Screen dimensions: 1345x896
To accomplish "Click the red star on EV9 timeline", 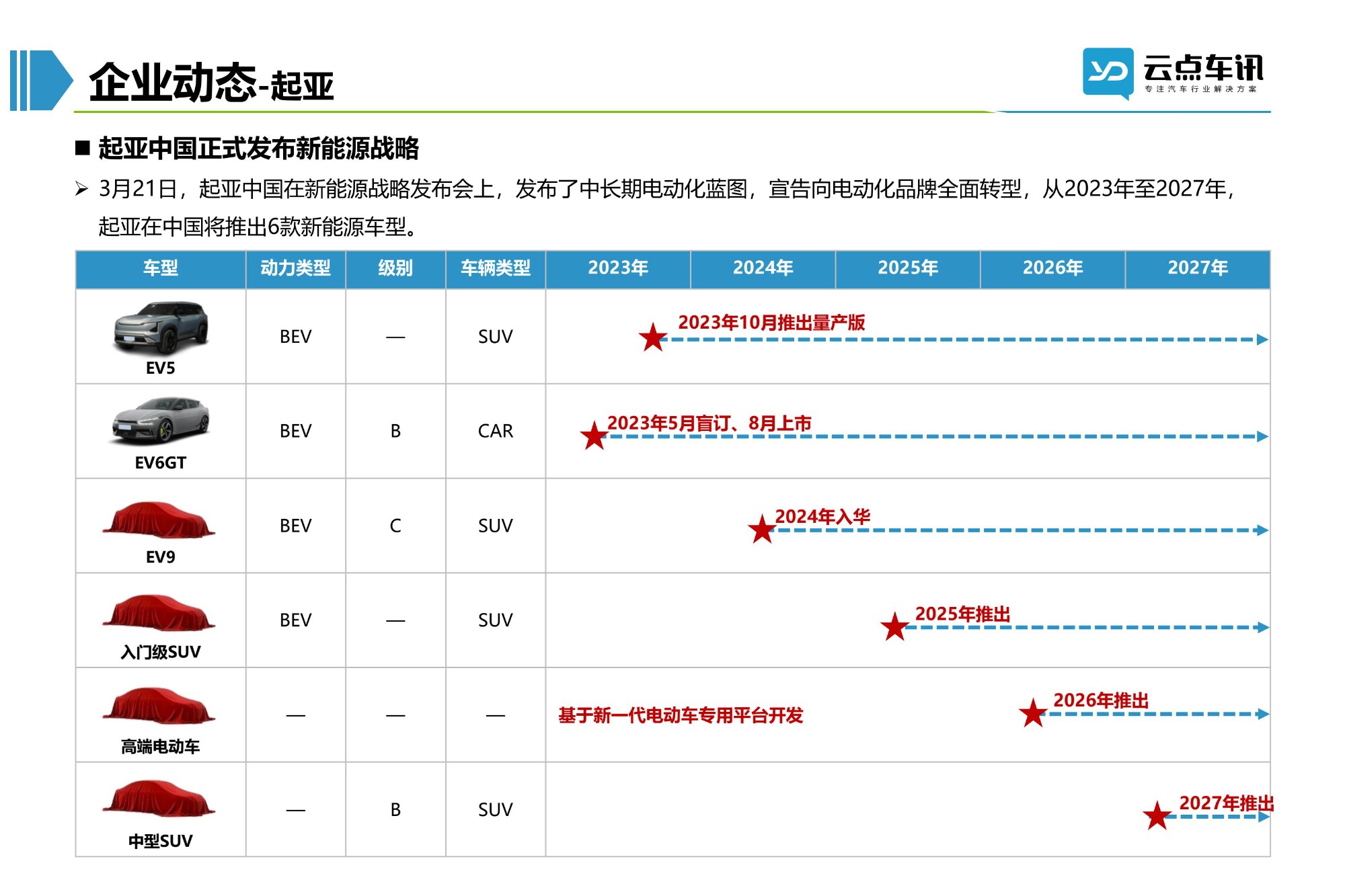I will click(x=762, y=530).
